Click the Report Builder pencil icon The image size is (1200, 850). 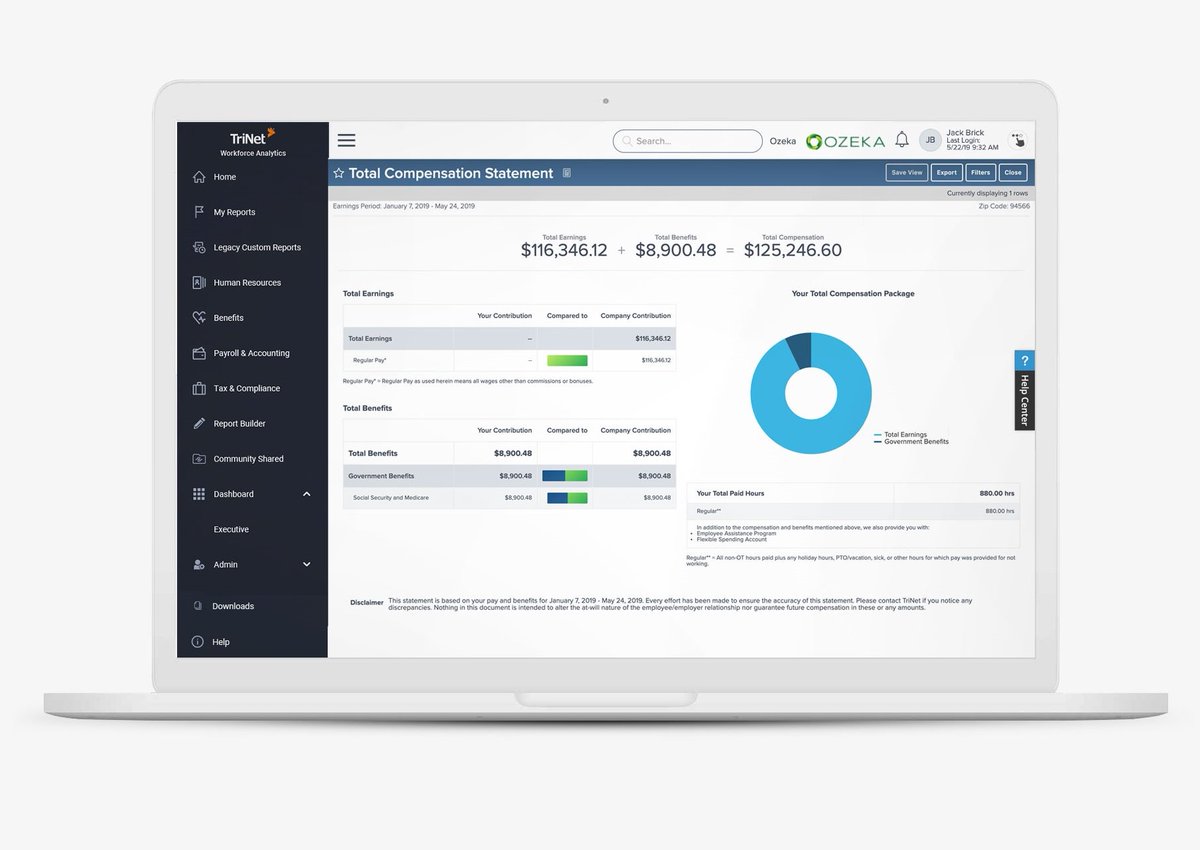pos(199,423)
